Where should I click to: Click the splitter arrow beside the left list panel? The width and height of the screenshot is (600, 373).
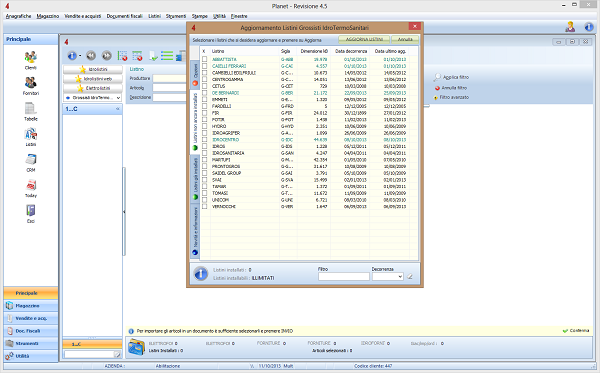click(x=124, y=212)
